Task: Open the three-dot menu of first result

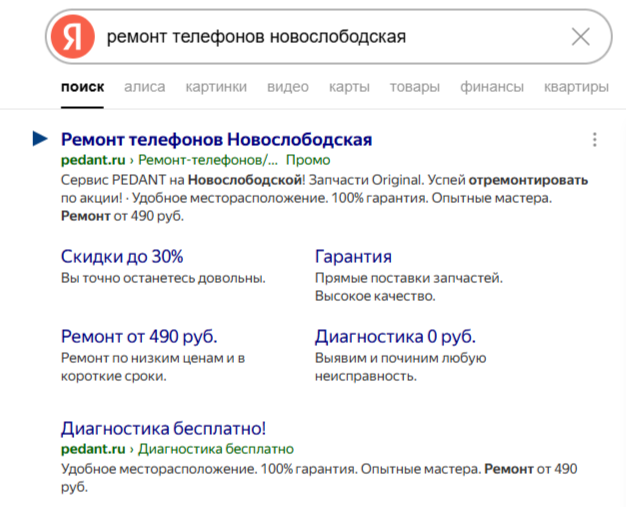Action: 594,140
